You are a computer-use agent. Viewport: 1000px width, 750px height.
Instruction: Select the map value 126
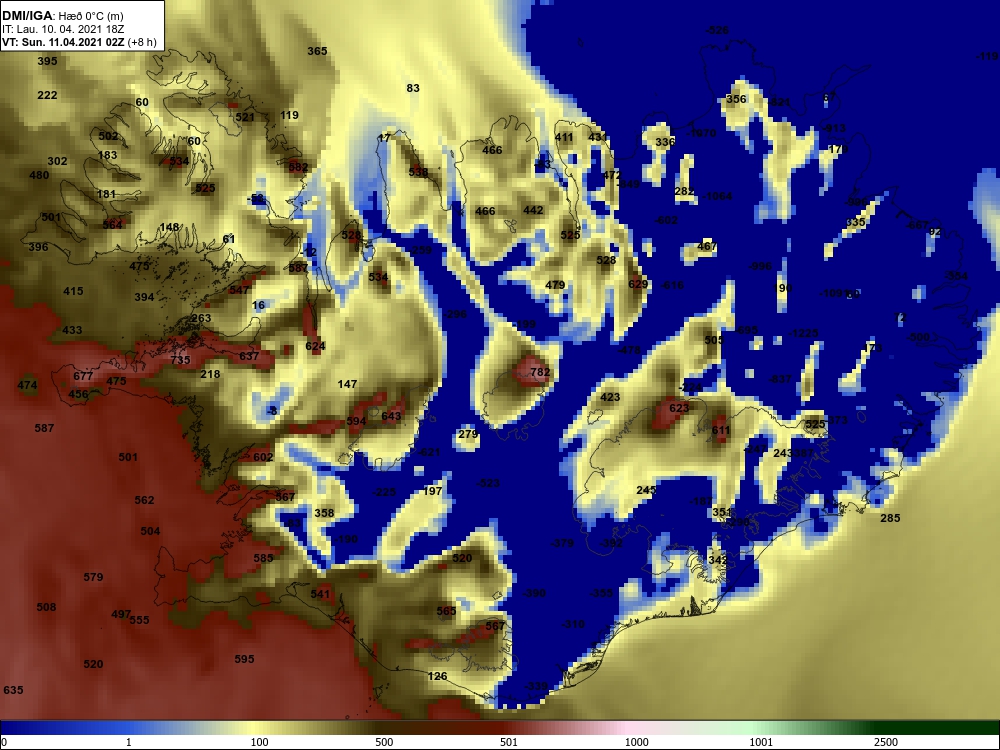pos(437,676)
